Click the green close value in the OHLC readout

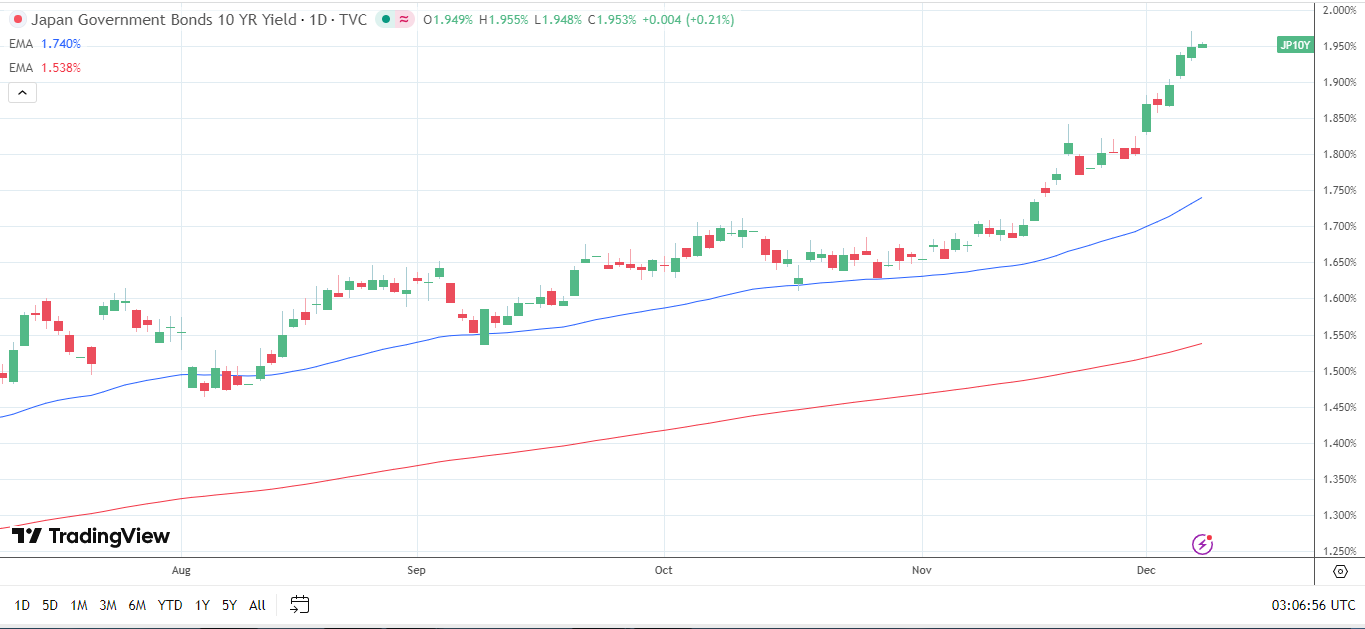pyautogui.click(x=617, y=19)
